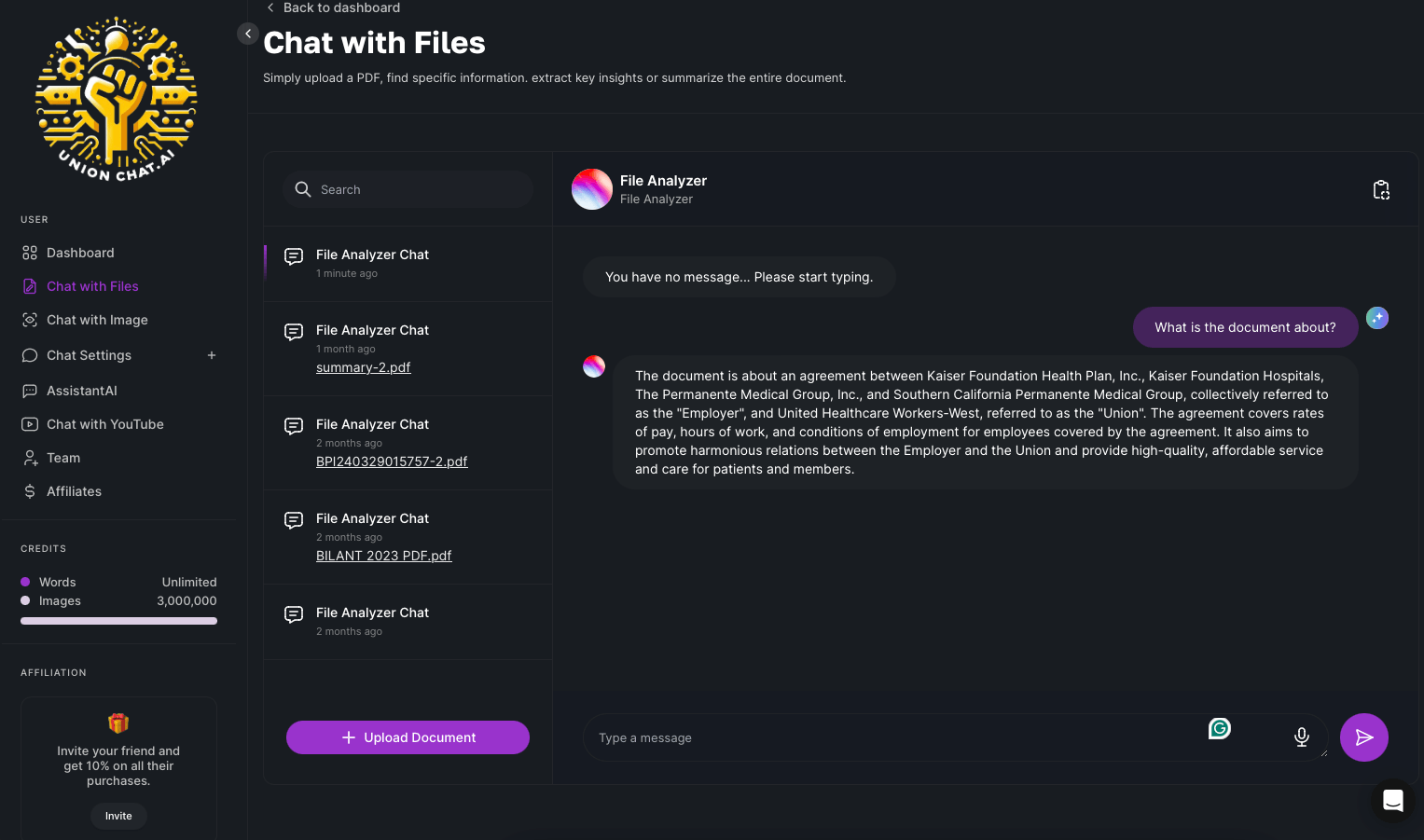Click the send message arrow button
The image size is (1424, 840).
click(1363, 737)
